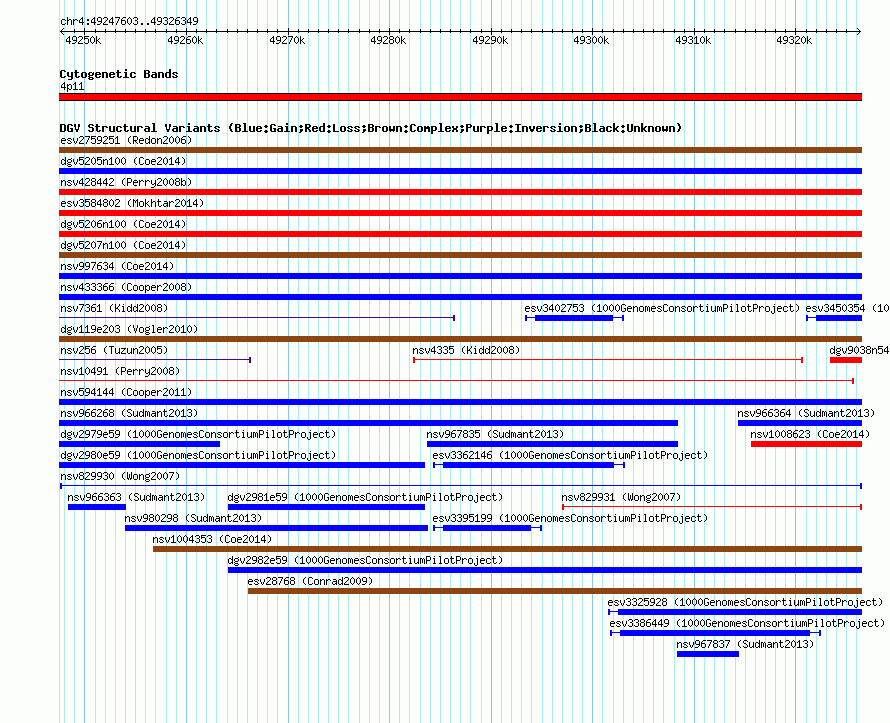
Task: Select the esv3386449 variant label
Action: (747, 623)
